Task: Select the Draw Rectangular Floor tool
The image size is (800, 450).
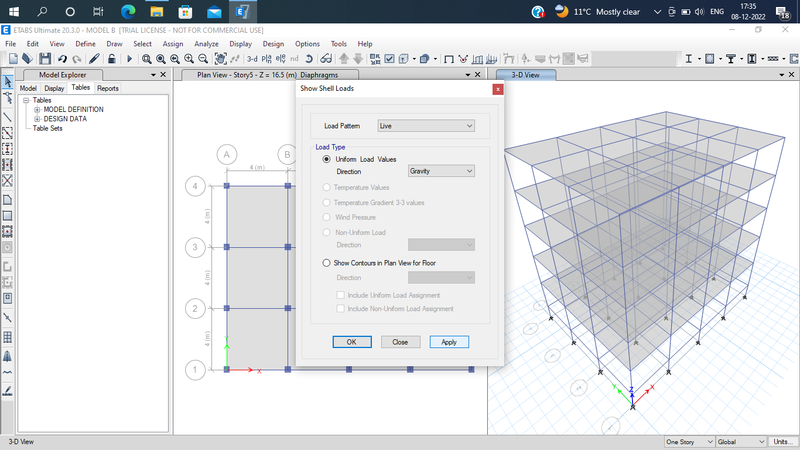Action: click(x=8, y=216)
